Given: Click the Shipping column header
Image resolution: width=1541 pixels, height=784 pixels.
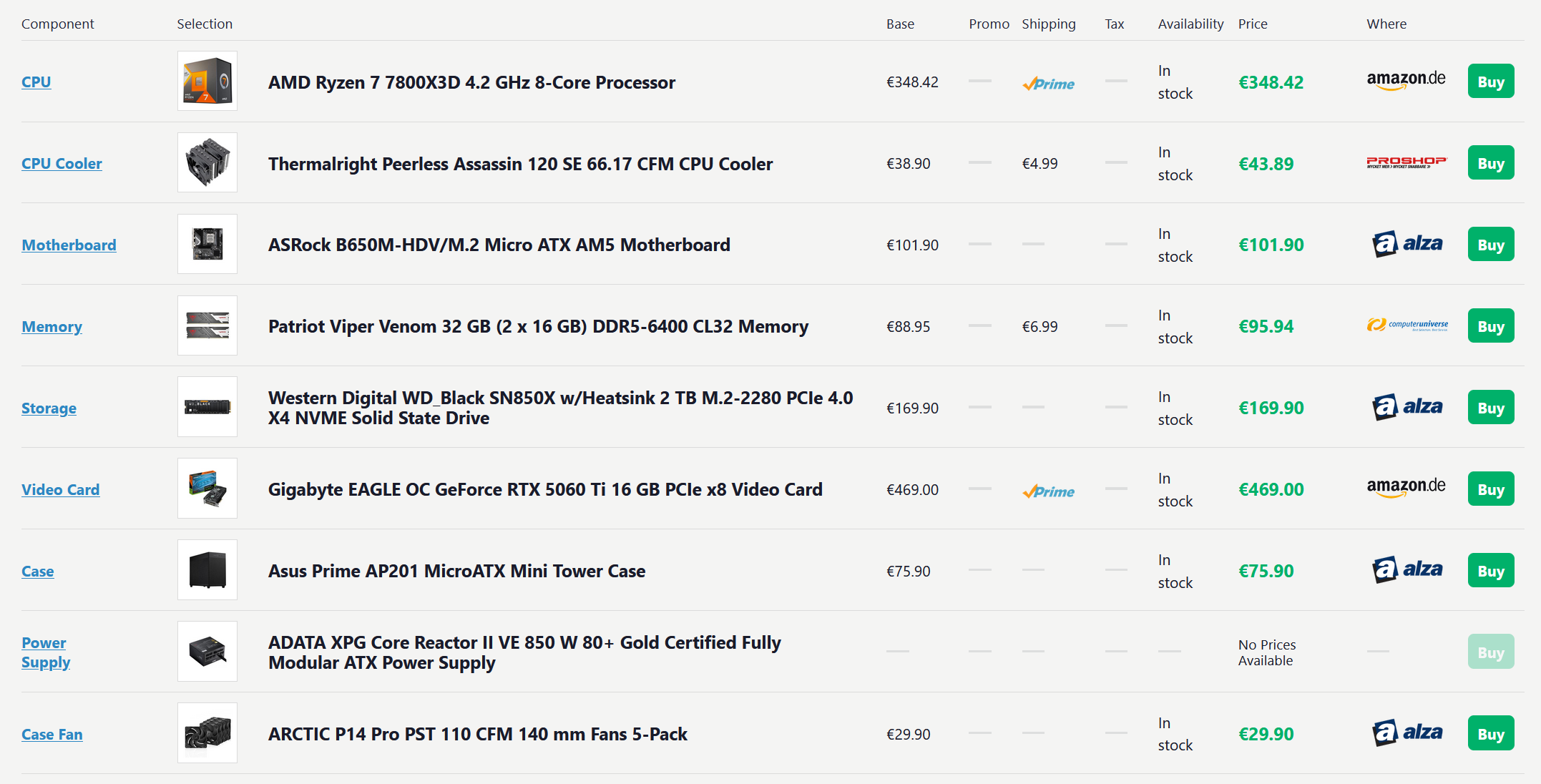Looking at the screenshot, I should point(1048,24).
